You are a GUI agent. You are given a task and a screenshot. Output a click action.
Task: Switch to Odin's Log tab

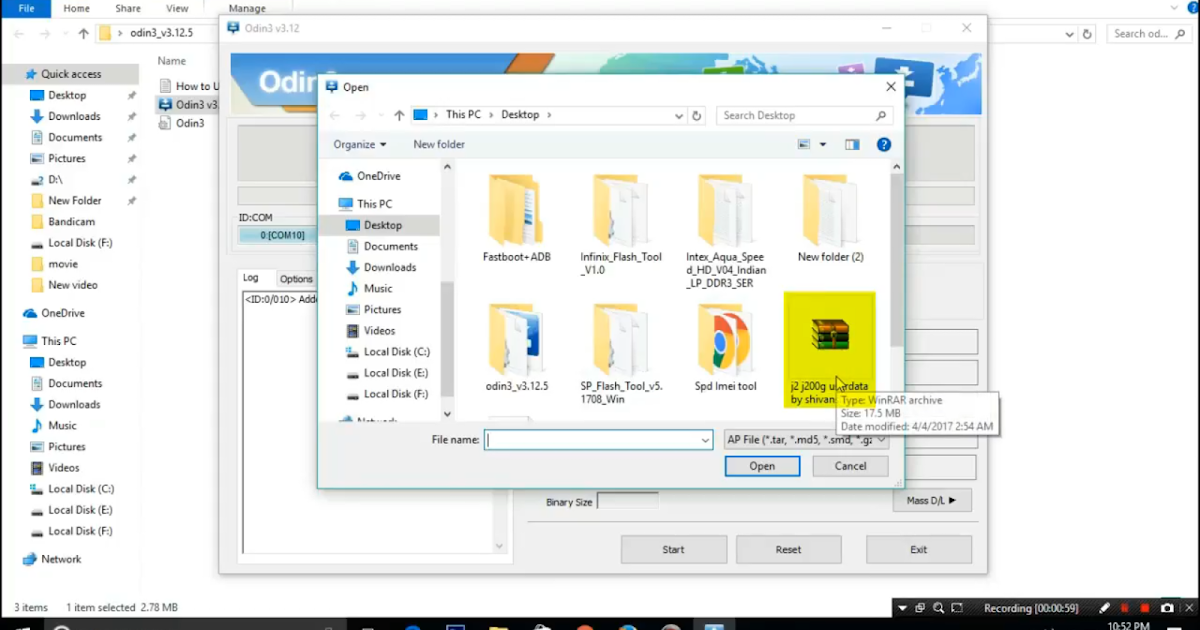coord(251,278)
